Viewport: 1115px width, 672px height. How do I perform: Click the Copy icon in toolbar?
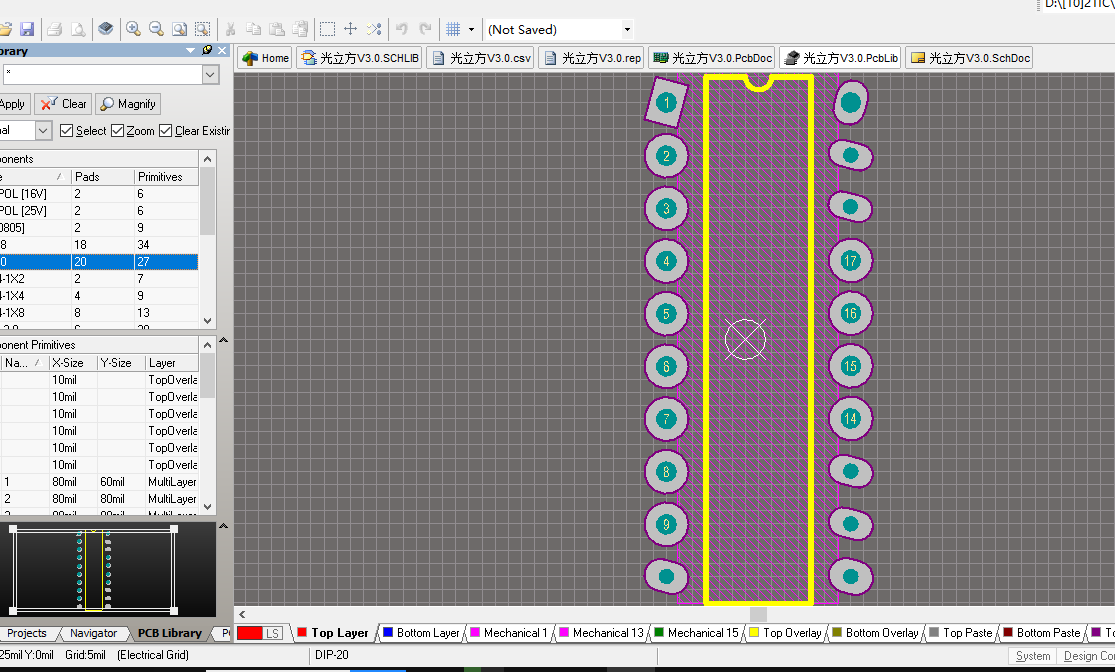click(x=253, y=29)
